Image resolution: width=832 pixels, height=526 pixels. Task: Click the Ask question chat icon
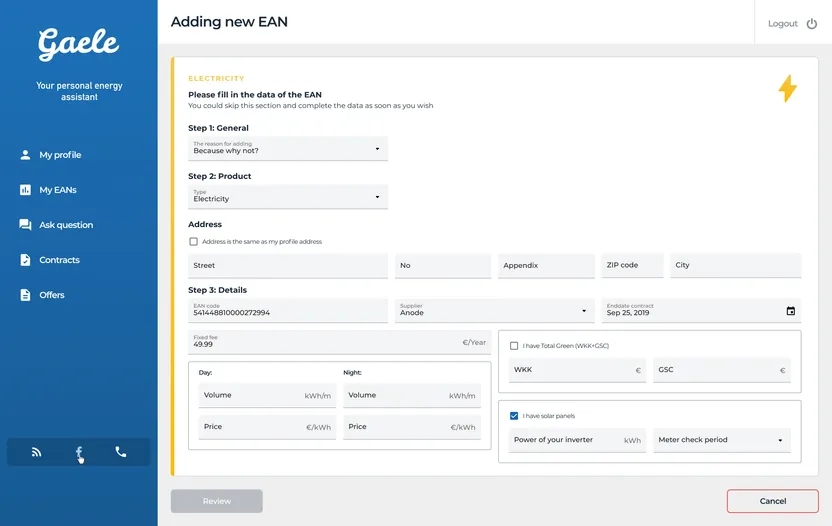click(x=25, y=225)
